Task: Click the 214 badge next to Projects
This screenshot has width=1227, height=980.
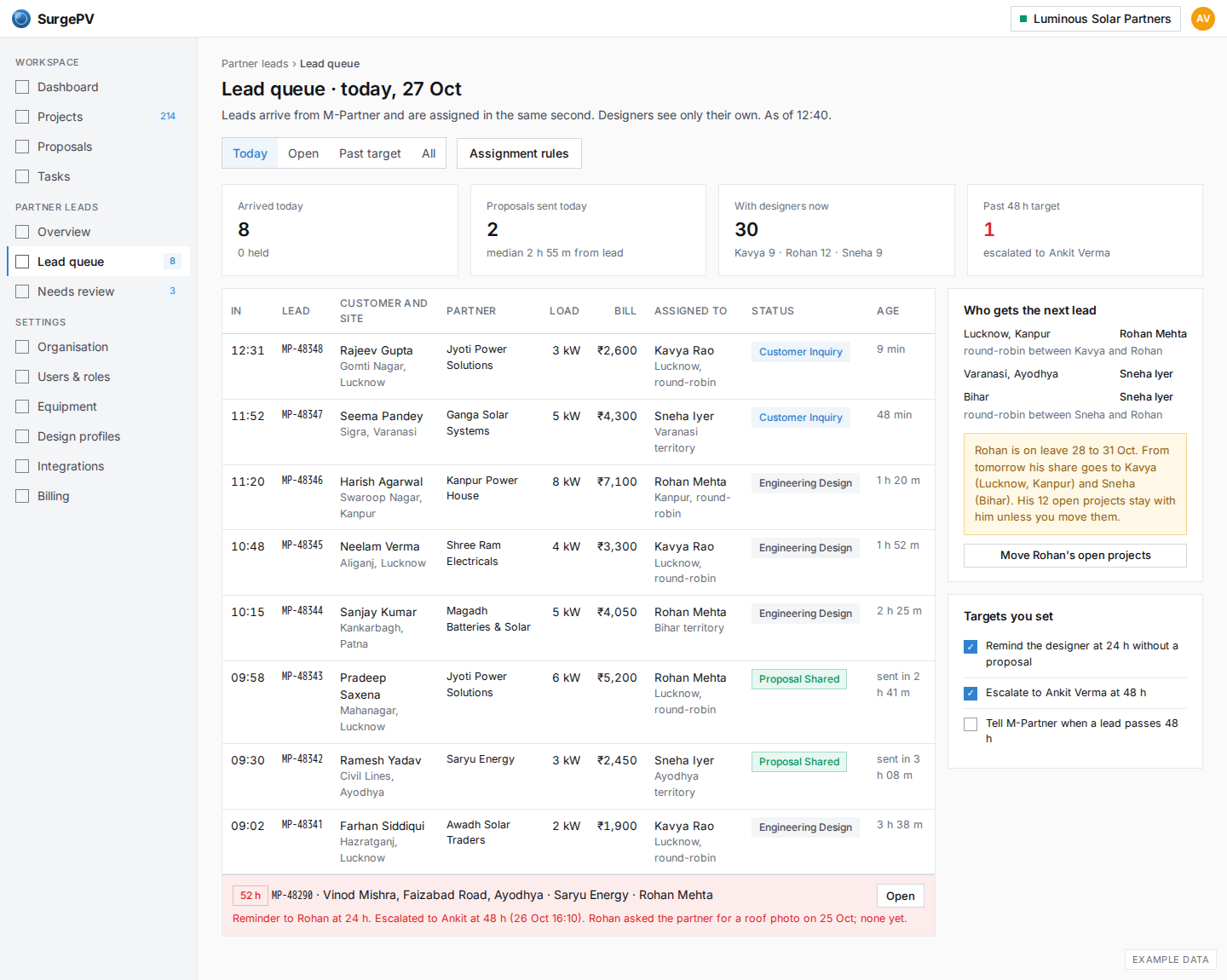Action: click(x=168, y=117)
